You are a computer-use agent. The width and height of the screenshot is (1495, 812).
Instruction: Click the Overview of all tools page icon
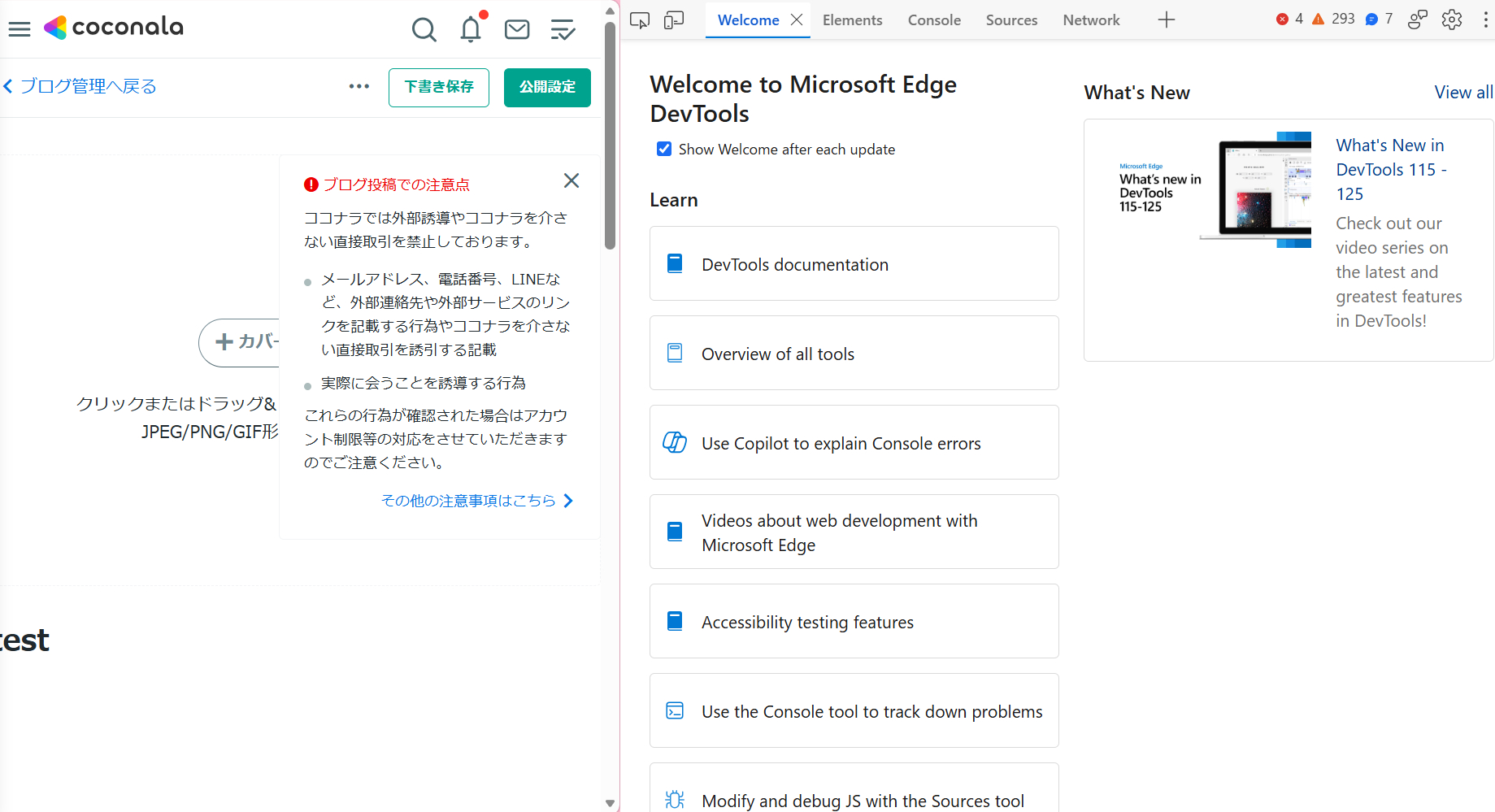coord(675,353)
